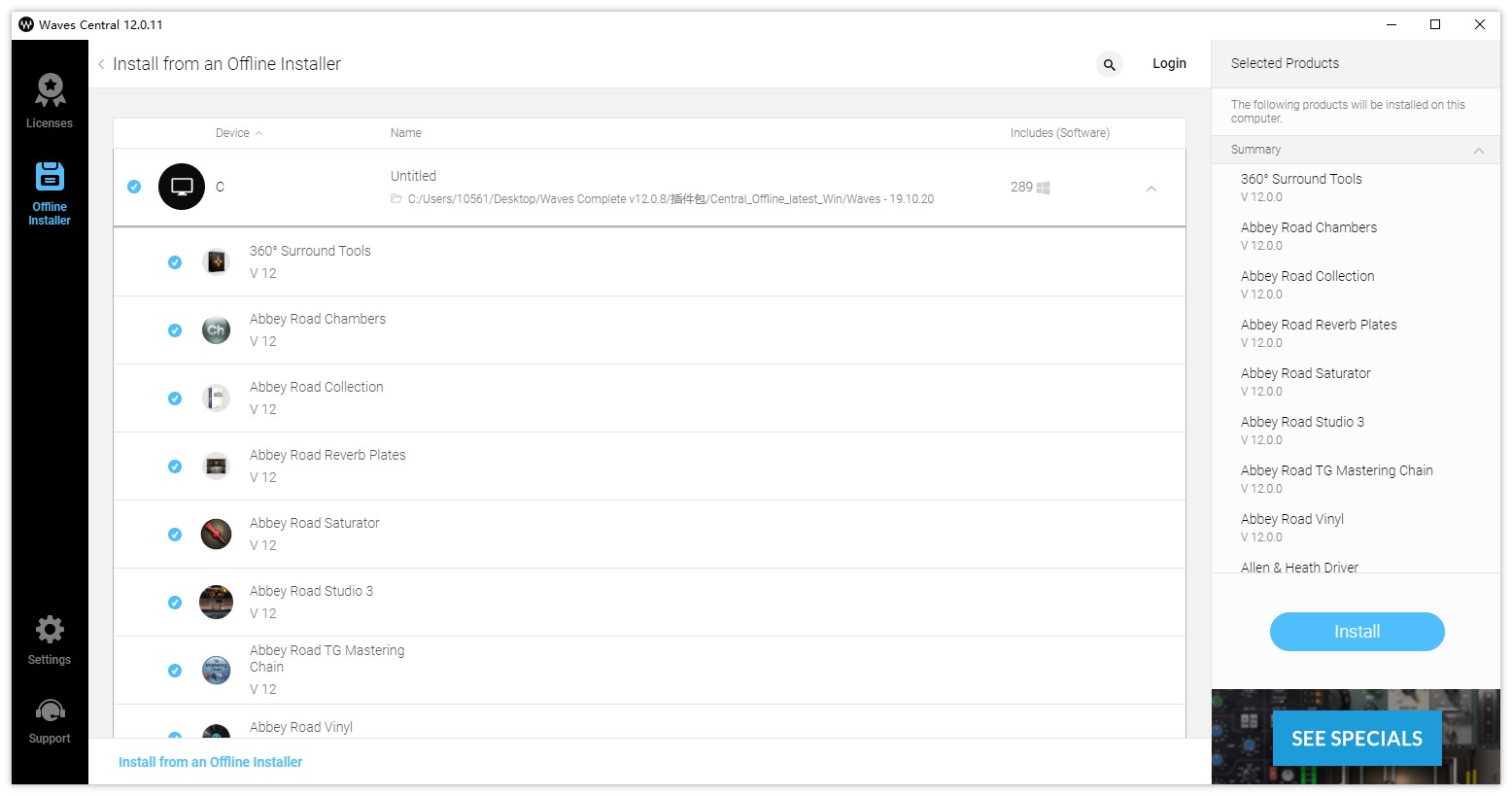Collapse the Untitled device product list
This screenshot has height=796, width=1512.
pos(1151,189)
